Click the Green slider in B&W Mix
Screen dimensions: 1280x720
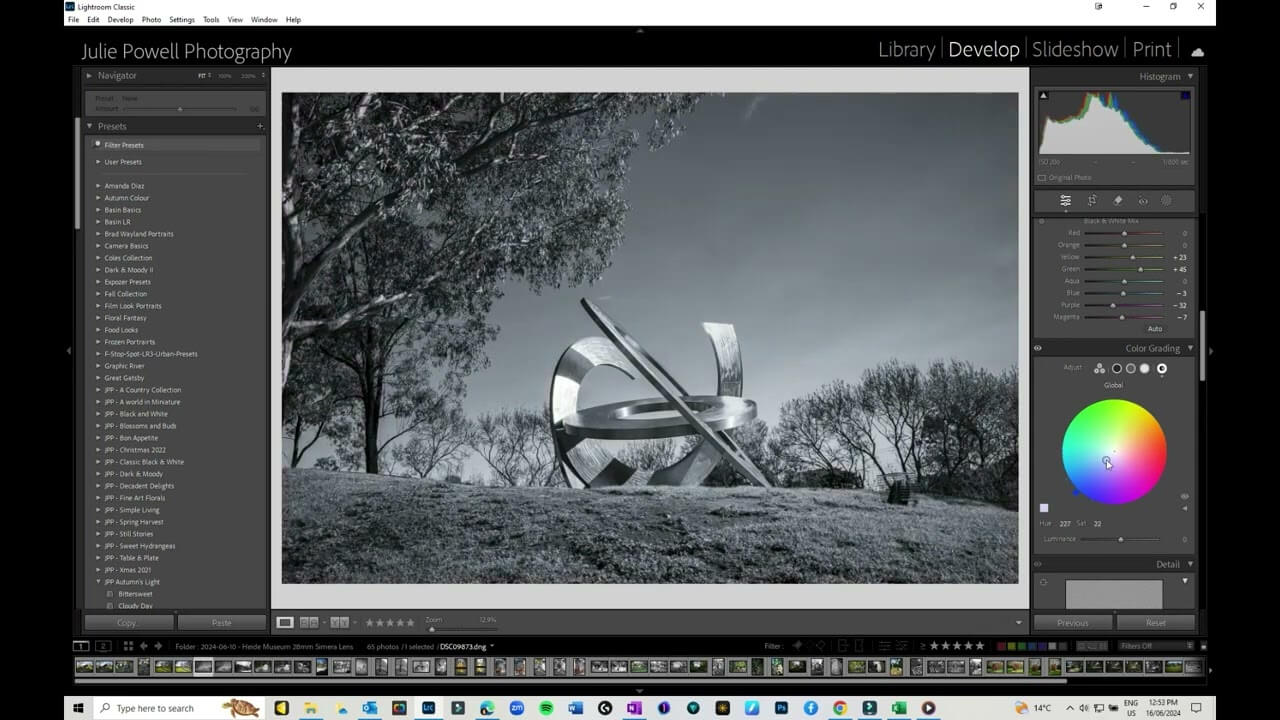1140,269
